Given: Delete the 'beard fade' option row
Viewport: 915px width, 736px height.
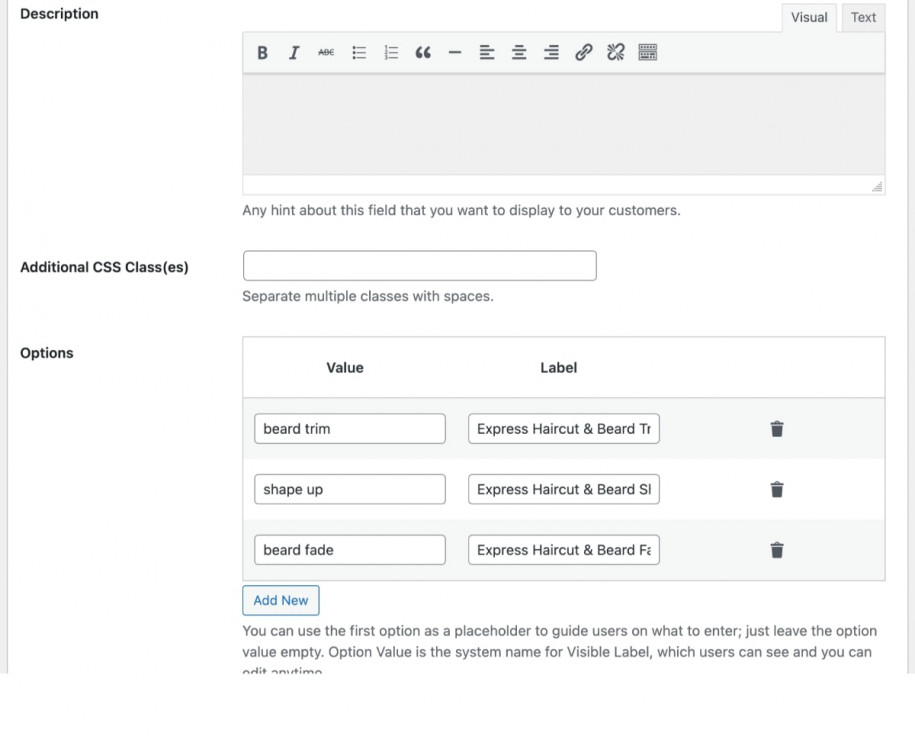Looking at the screenshot, I should pyautogui.click(x=777, y=549).
